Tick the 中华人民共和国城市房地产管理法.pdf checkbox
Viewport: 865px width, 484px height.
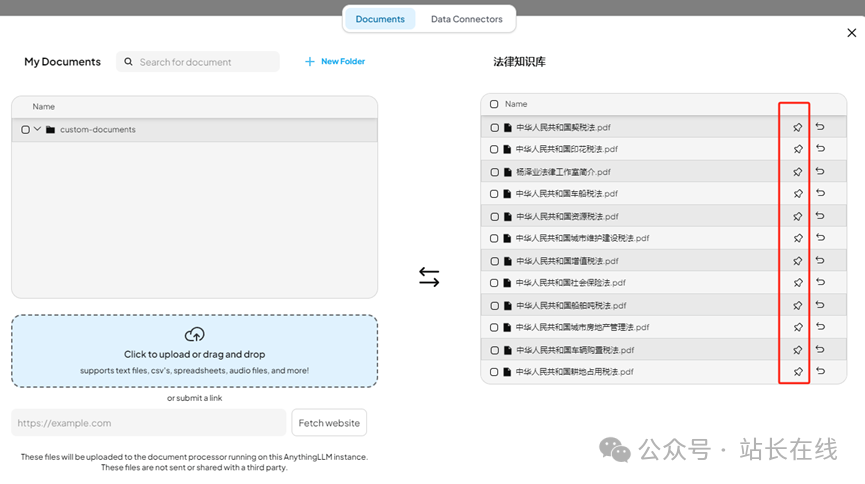point(494,328)
